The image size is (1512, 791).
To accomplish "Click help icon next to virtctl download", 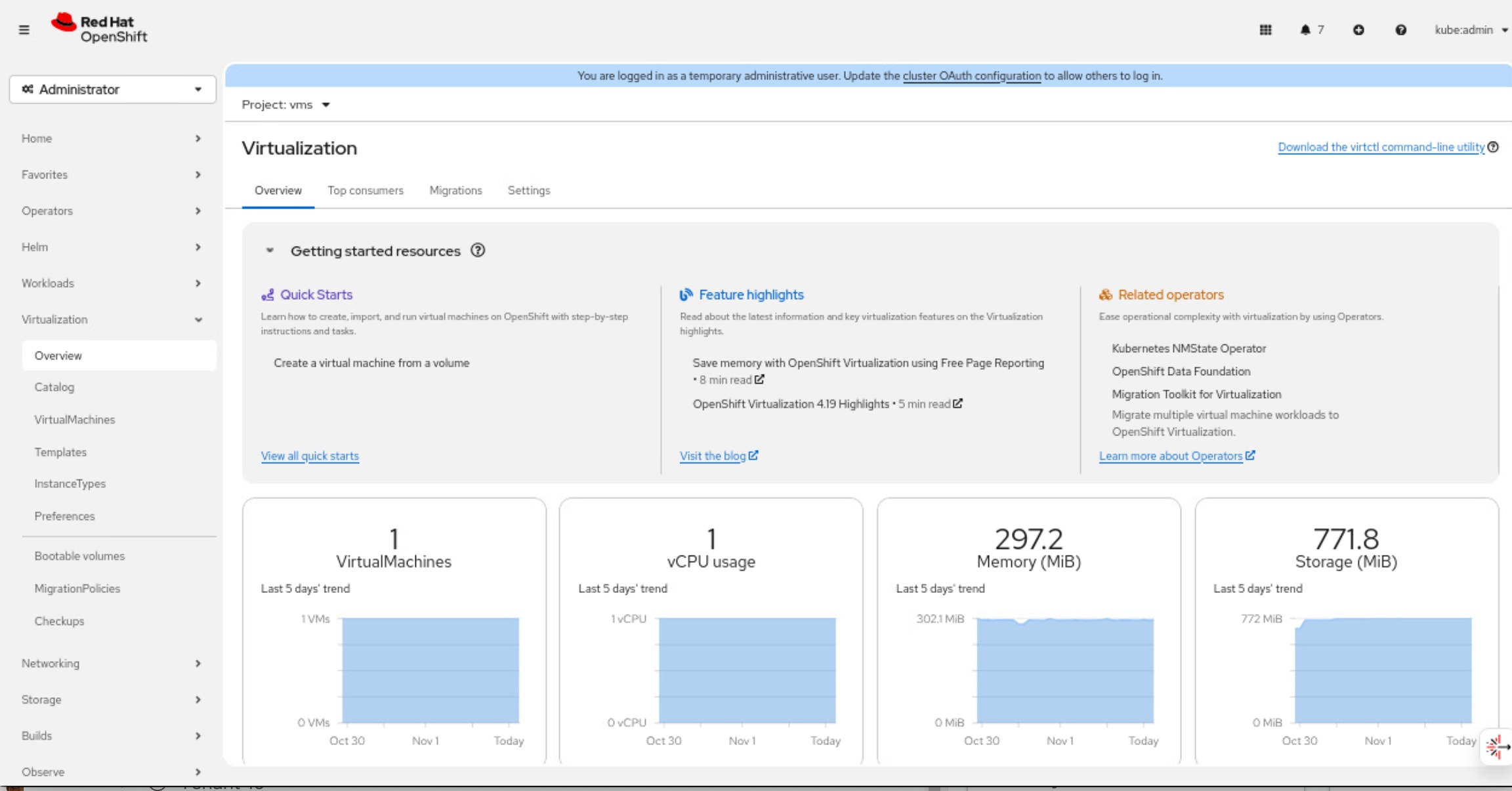I will pos(1494,147).
